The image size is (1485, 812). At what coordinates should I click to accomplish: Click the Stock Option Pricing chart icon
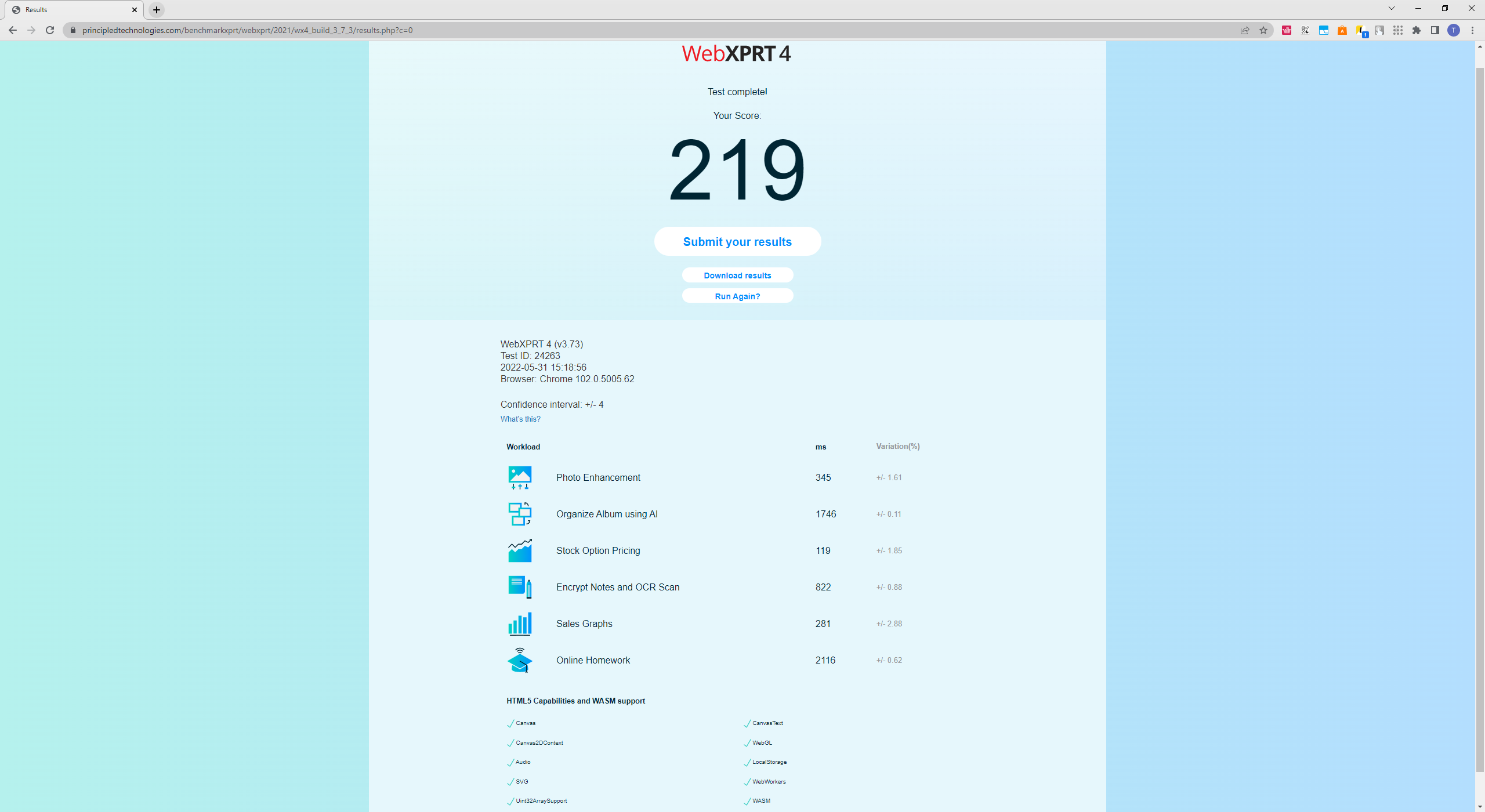tap(520, 550)
